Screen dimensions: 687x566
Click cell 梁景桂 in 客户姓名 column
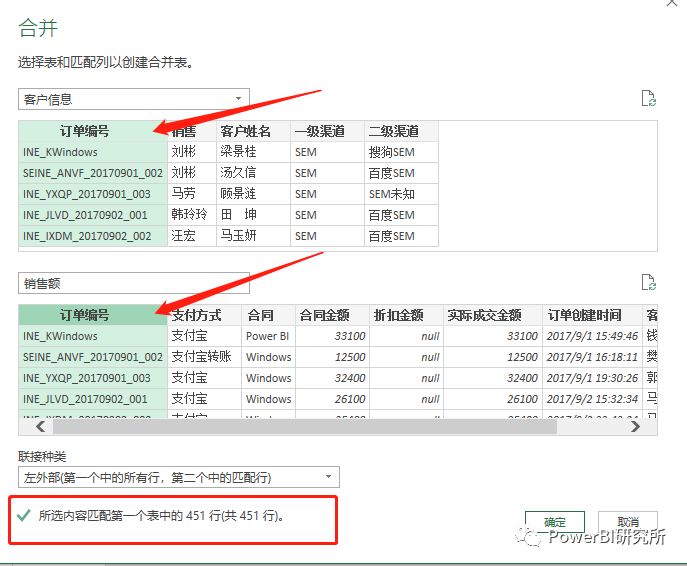[x=253, y=152]
